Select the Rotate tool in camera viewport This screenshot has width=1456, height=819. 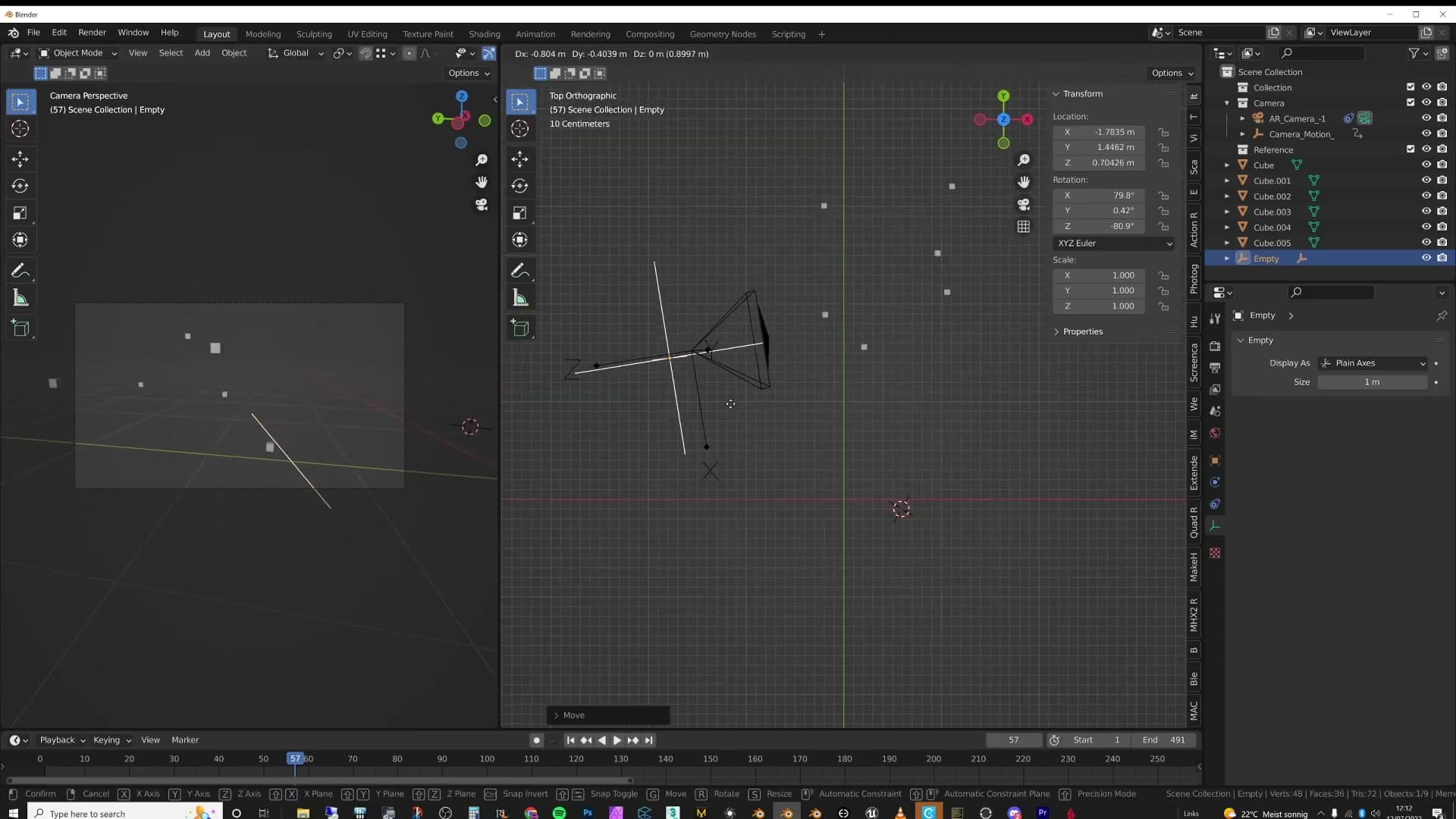[20, 186]
